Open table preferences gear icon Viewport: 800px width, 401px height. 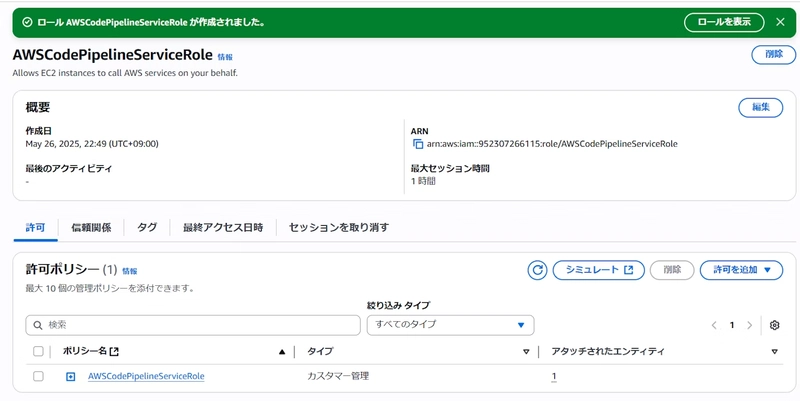click(774, 325)
